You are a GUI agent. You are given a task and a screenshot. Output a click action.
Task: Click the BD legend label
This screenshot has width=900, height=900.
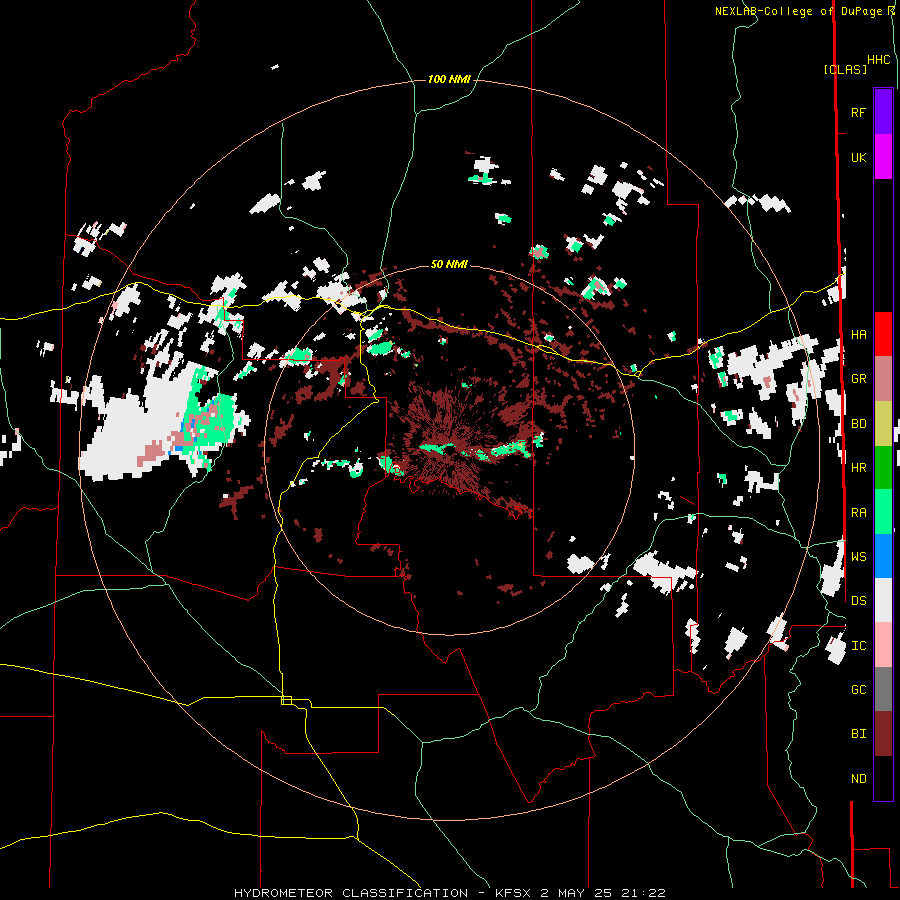pyautogui.click(x=858, y=424)
